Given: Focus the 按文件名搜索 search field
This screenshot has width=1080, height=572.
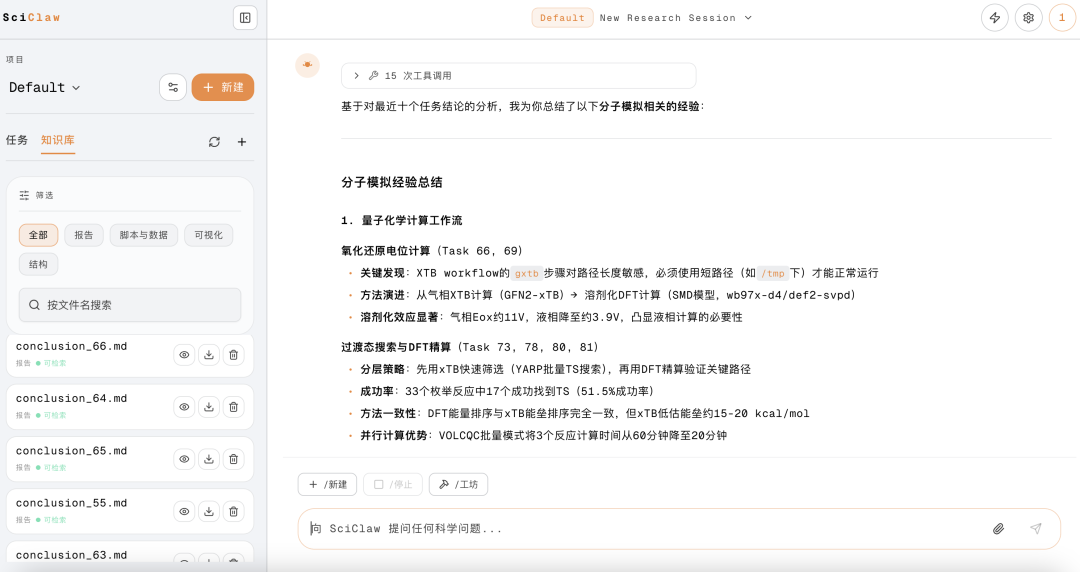Looking at the screenshot, I should click(130, 305).
